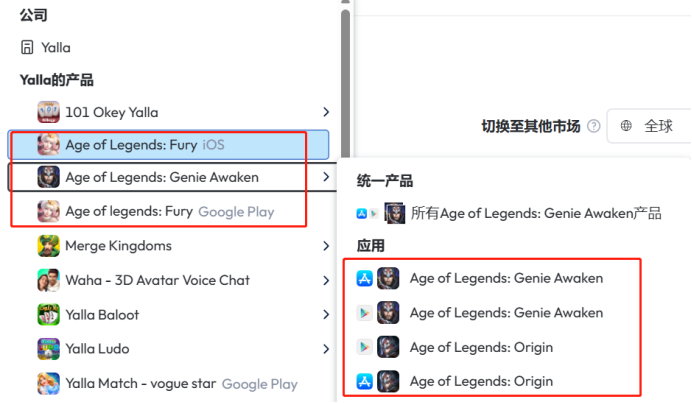692x403 pixels.
Task: Click the Yalla company building icon
Action: (x=27, y=47)
